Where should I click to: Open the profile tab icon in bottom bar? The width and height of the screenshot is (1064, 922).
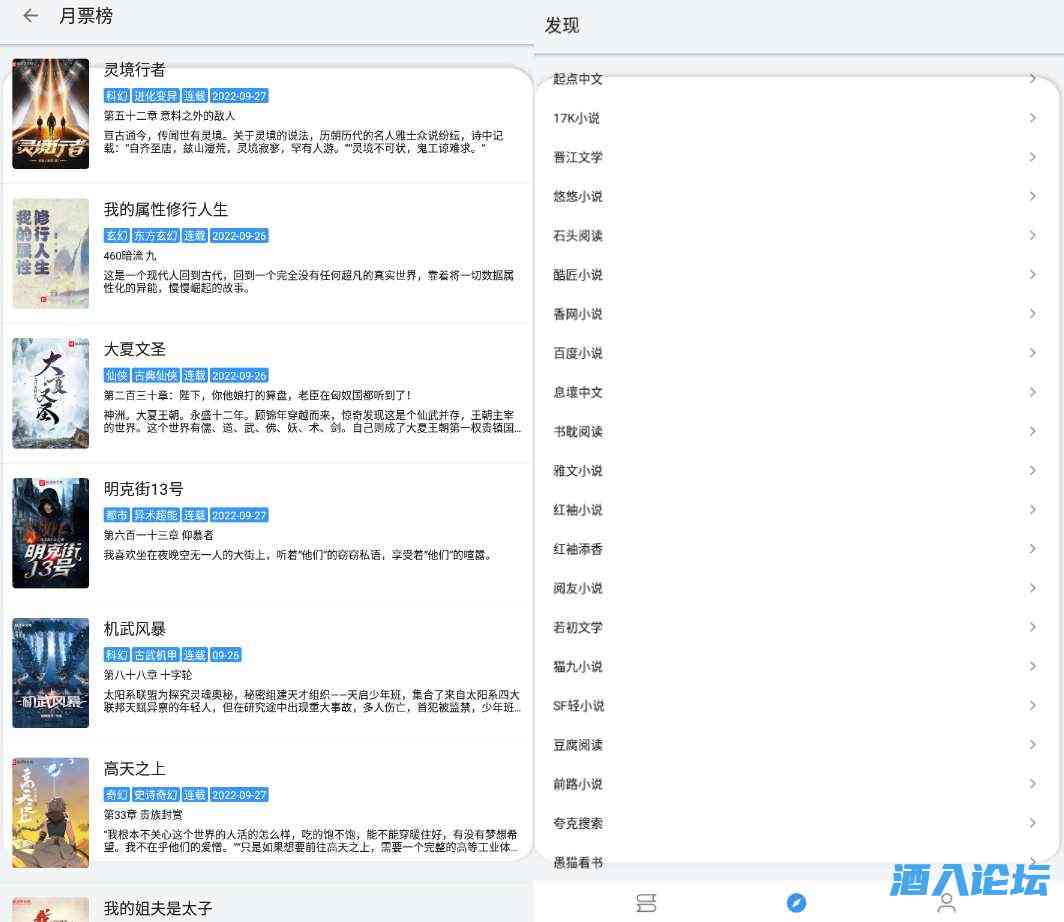[947, 903]
